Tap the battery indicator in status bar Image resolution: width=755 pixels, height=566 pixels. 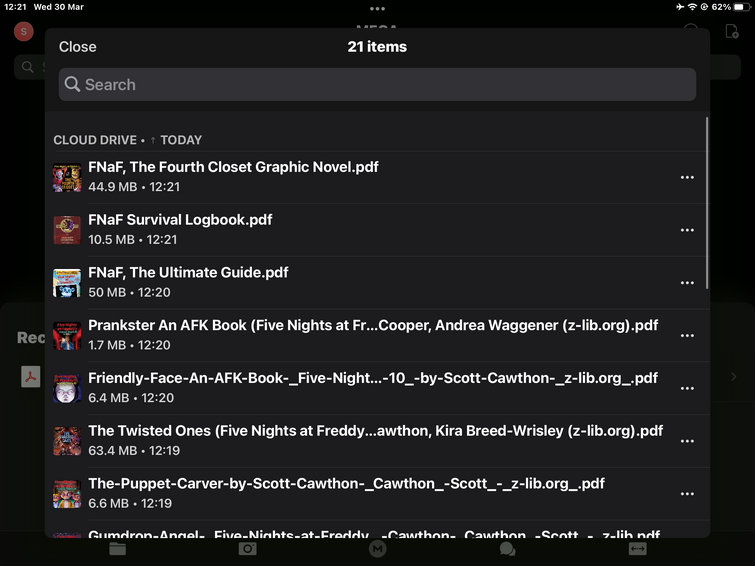742,7
